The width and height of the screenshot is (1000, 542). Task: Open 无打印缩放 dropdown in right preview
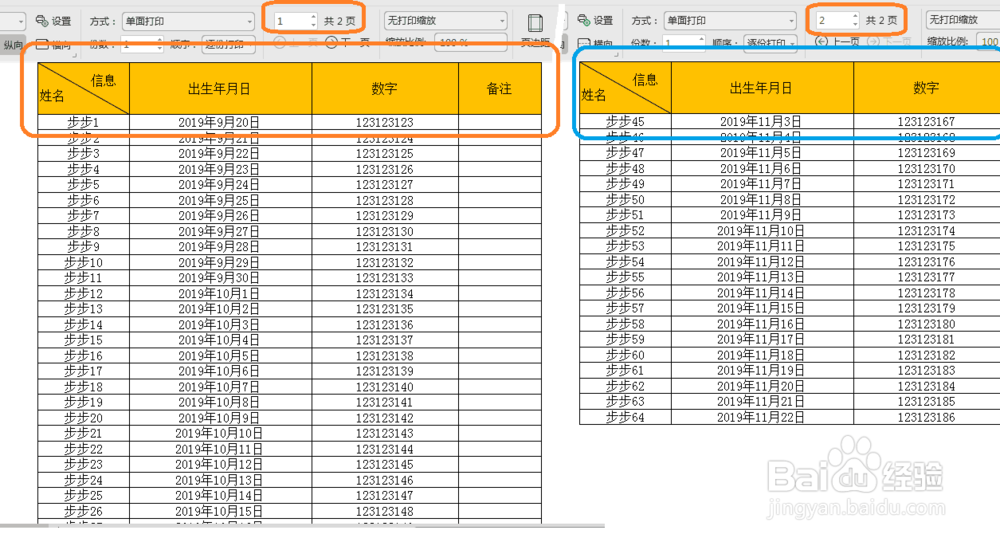click(963, 20)
